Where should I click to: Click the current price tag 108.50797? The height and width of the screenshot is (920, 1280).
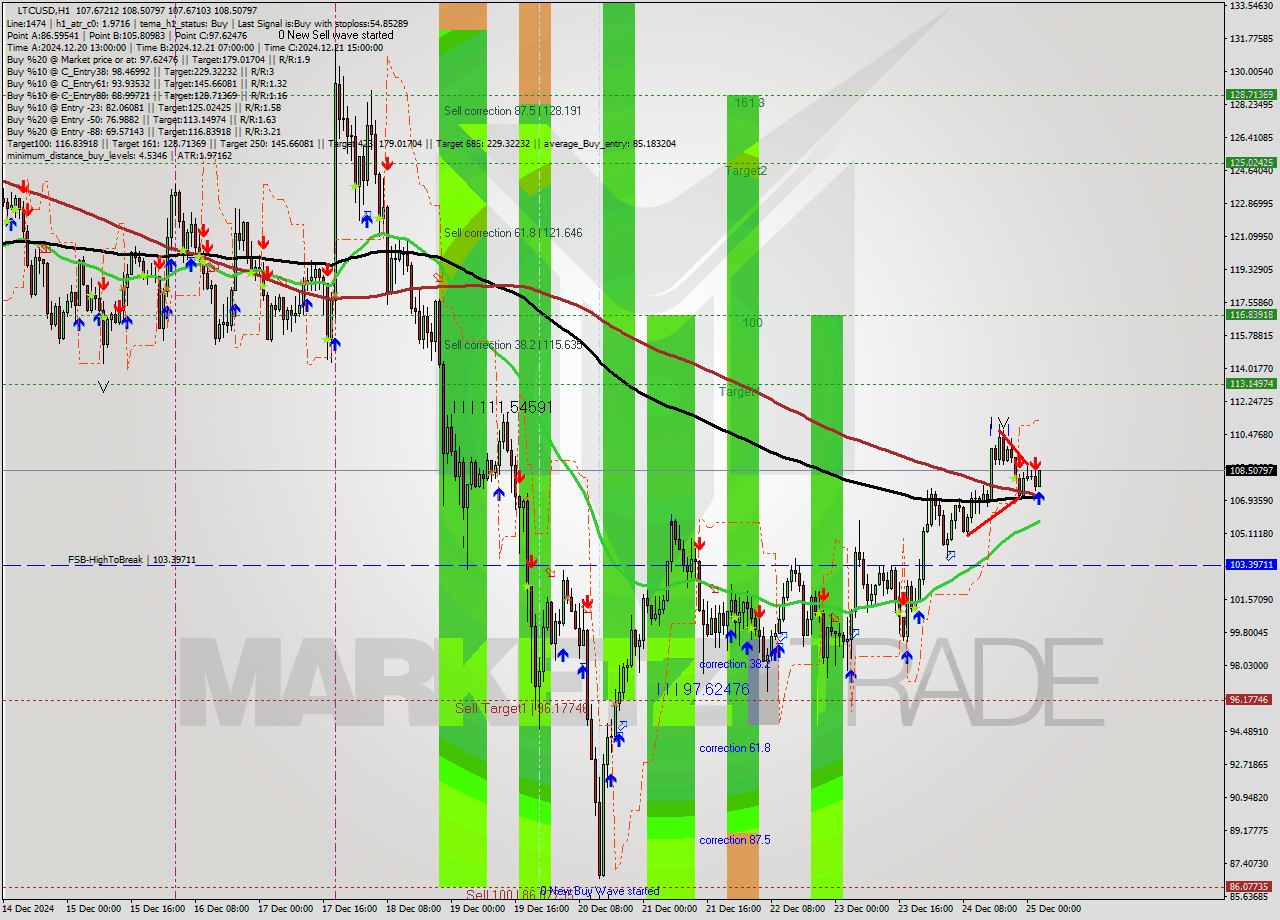coord(1251,470)
